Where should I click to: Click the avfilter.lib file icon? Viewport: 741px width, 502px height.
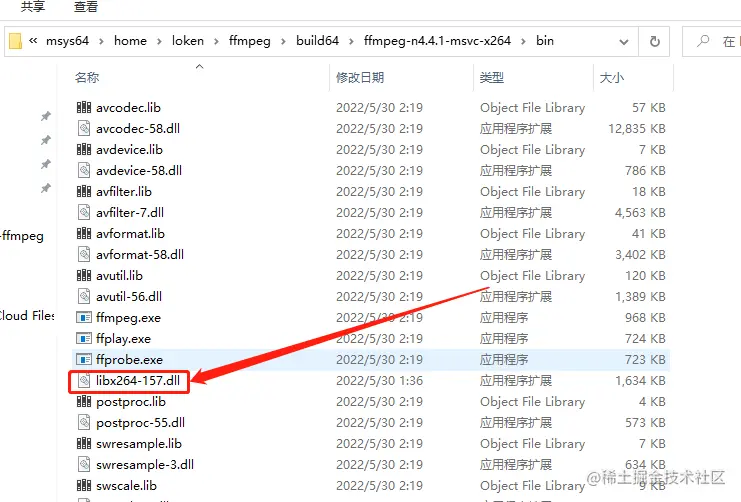(x=84, y=191)
